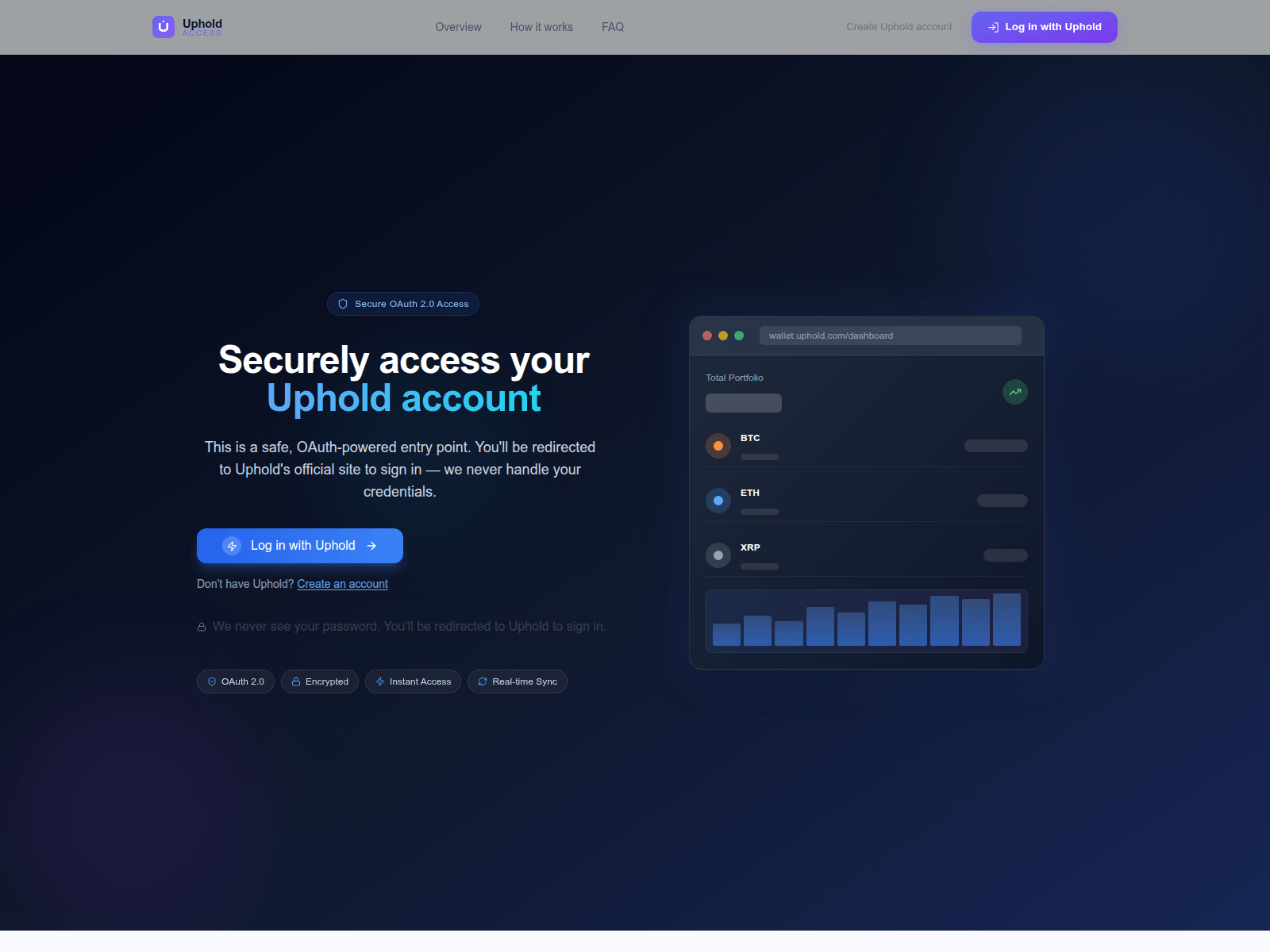
Task: Click the lock icon in Encrypted chip
Action: 296,681
